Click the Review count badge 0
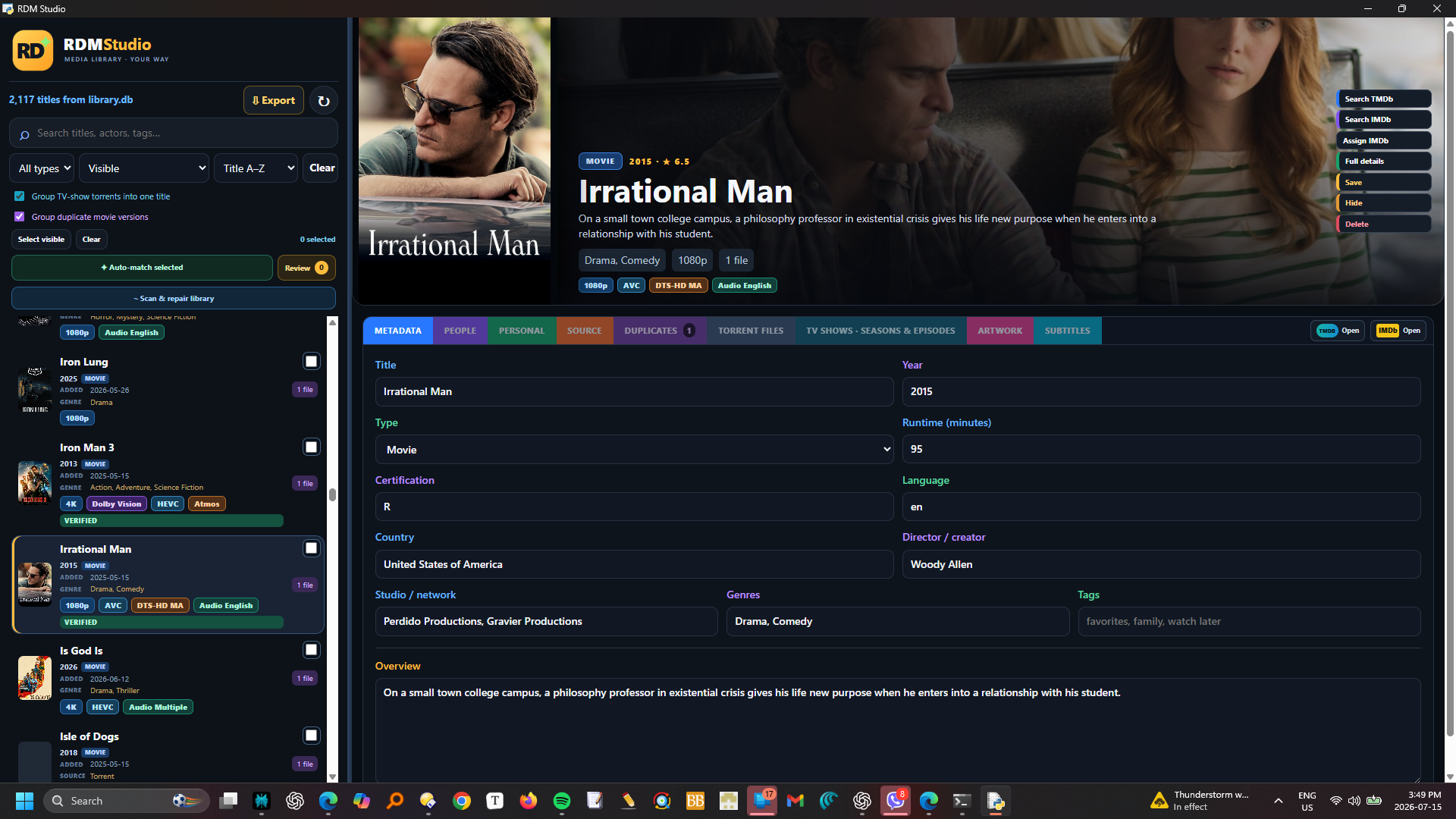The image size is (1456, 819). point(322,268)
